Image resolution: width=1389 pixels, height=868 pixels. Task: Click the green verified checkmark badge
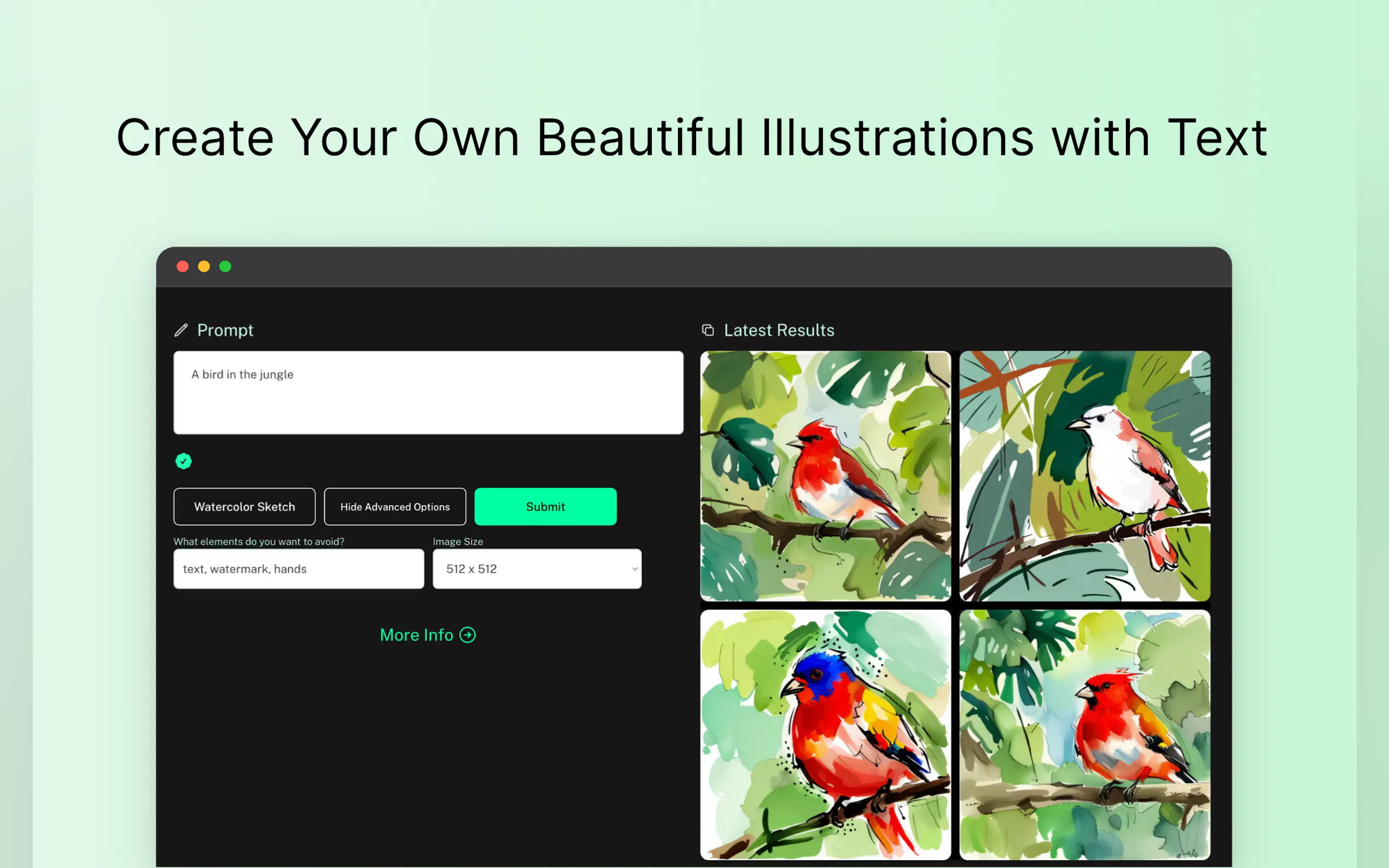[x=183, y=461]
